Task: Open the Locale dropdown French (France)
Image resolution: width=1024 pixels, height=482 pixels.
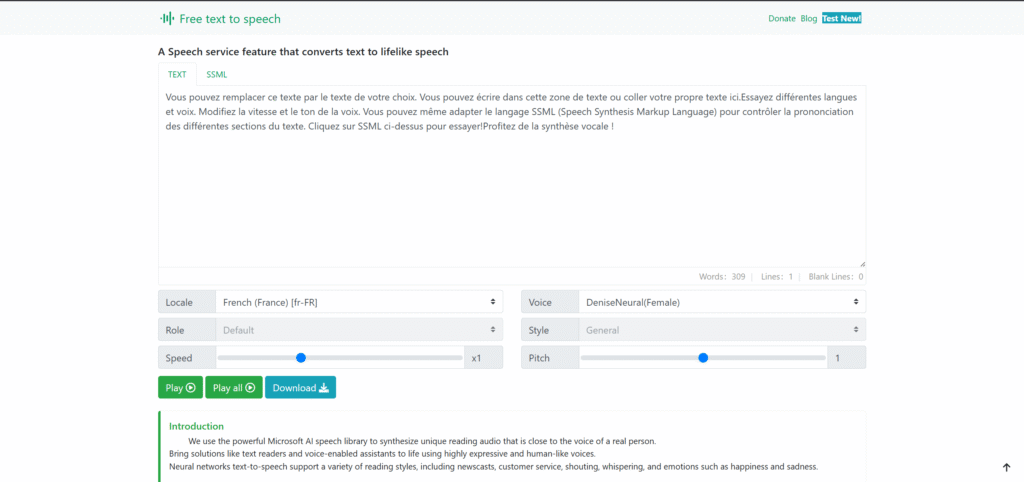Action: click(x=359, y=302)
